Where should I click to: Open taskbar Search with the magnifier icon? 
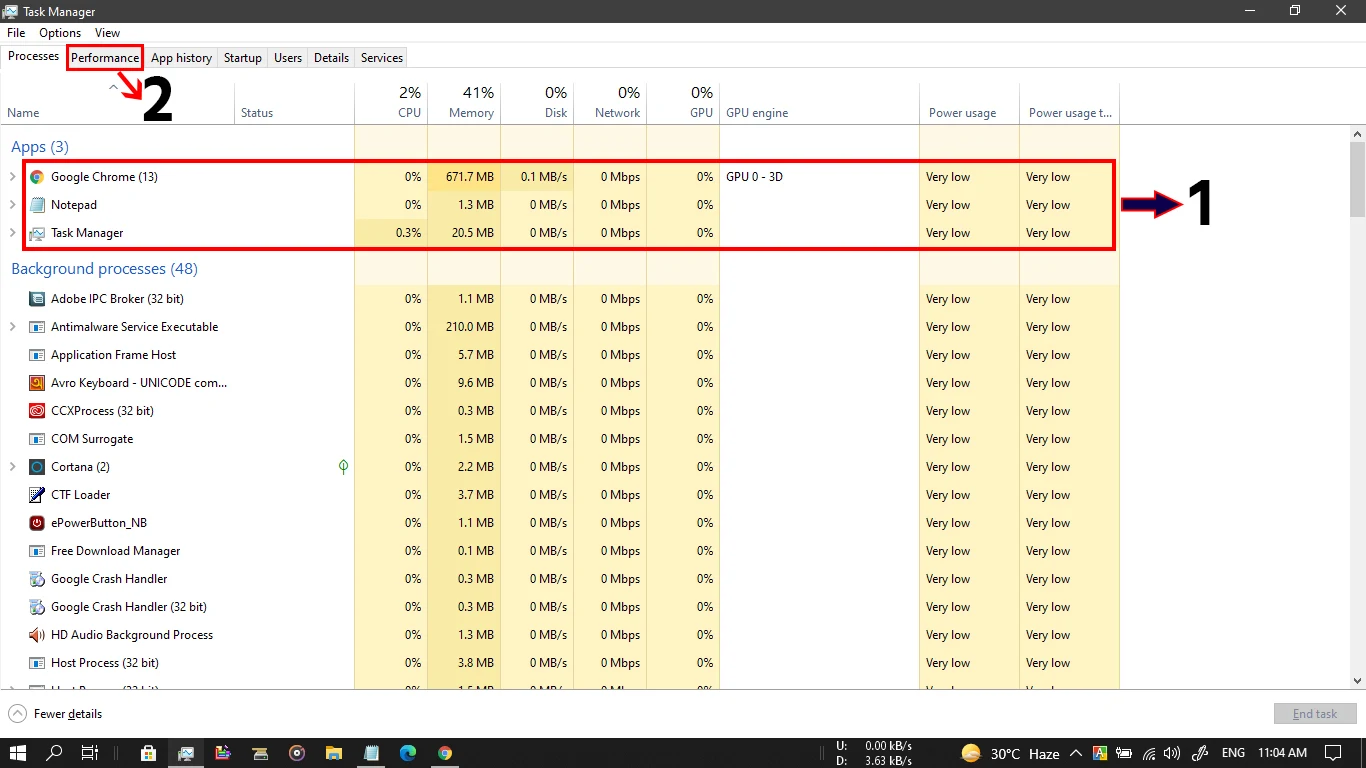coord(54,753)
